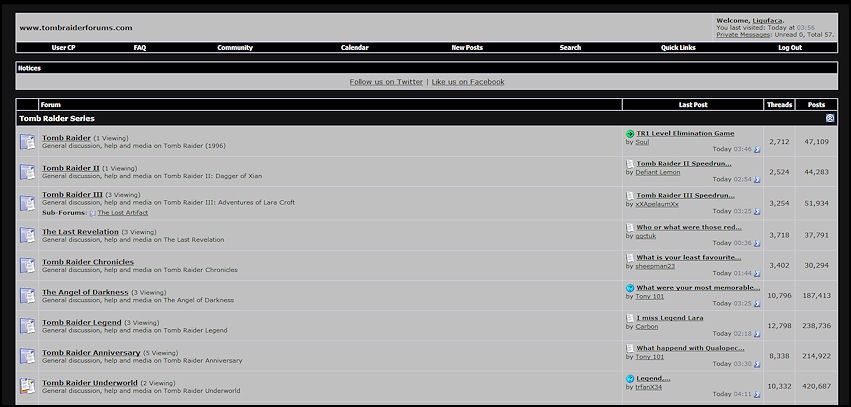Screen dimensions: 851x407
Task: Open the Community dropdown menu
Action: pyautogui.click(x=235, y=48)
